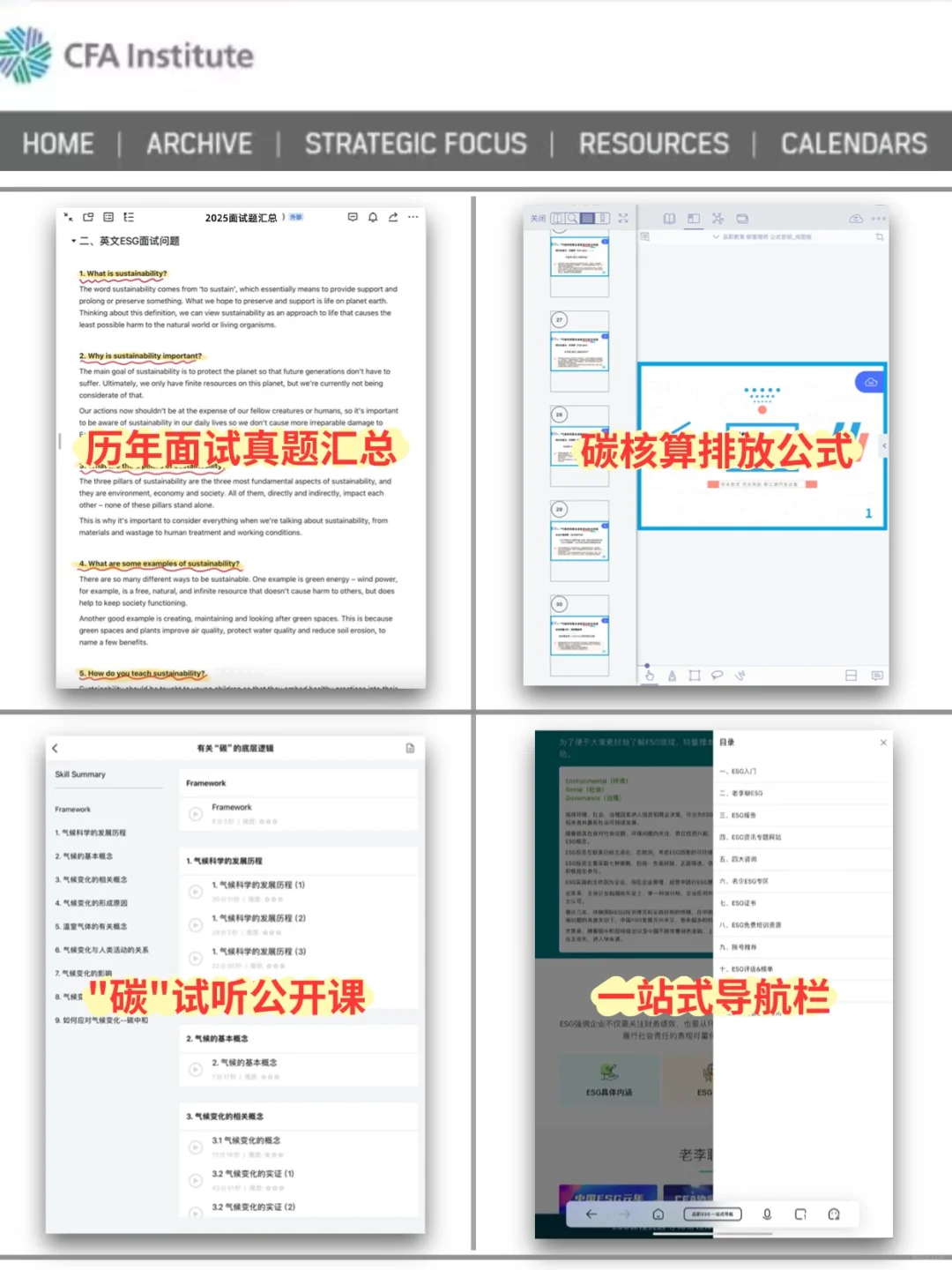Image resolution: width=952 pixels, height=1270 pixels.
Task: Open 八、ESG免费培训资源 in 目录 list
Action: [x=803, y=925]
